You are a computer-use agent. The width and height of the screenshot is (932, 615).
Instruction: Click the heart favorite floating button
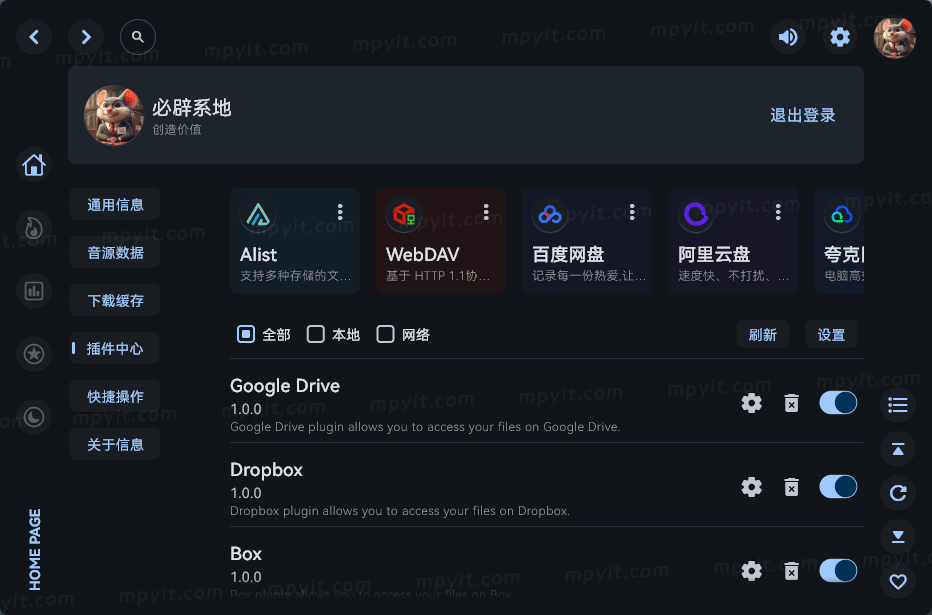[x=898, y=581]
